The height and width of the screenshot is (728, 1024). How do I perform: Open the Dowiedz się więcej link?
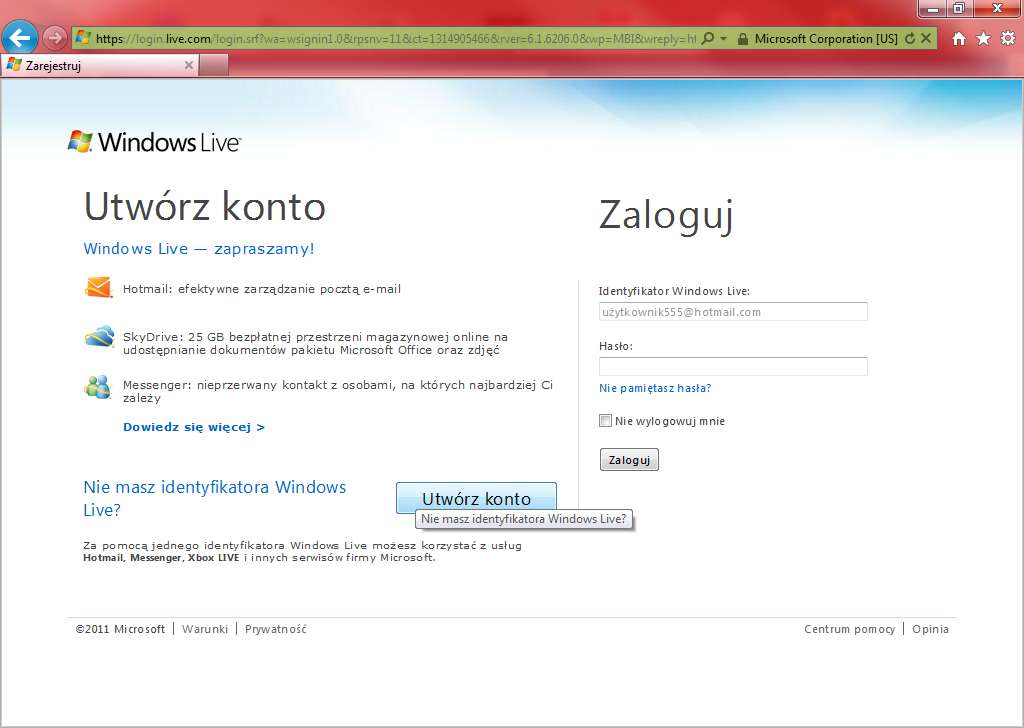click(194, 427)
